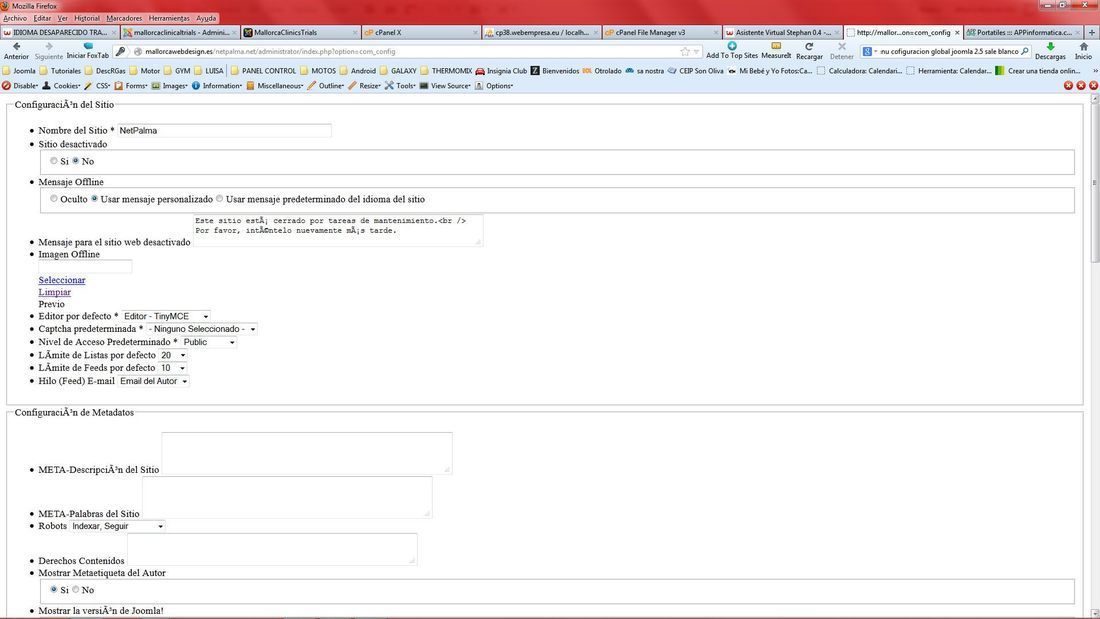The width and height of the screenshot is (1100, 619).
Task: Open the THERMOMIX bookmarks folder
Action: (x=446, y=71)
